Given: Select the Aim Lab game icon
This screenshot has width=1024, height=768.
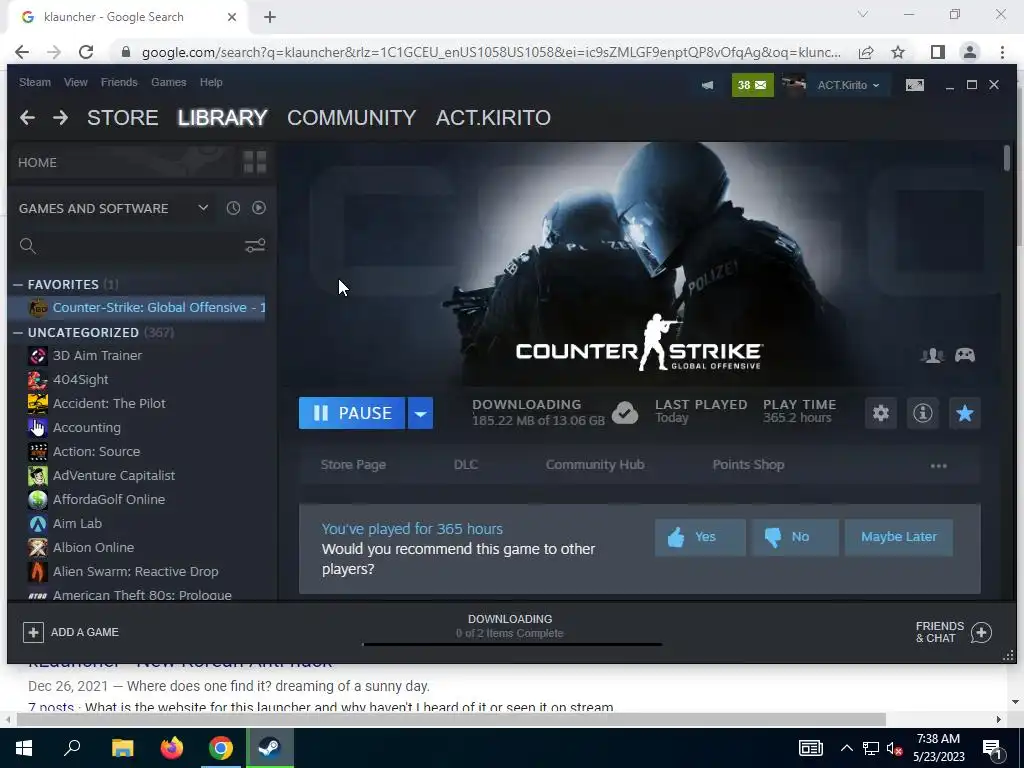Looking at the screenshot, I should pos(38,523).
